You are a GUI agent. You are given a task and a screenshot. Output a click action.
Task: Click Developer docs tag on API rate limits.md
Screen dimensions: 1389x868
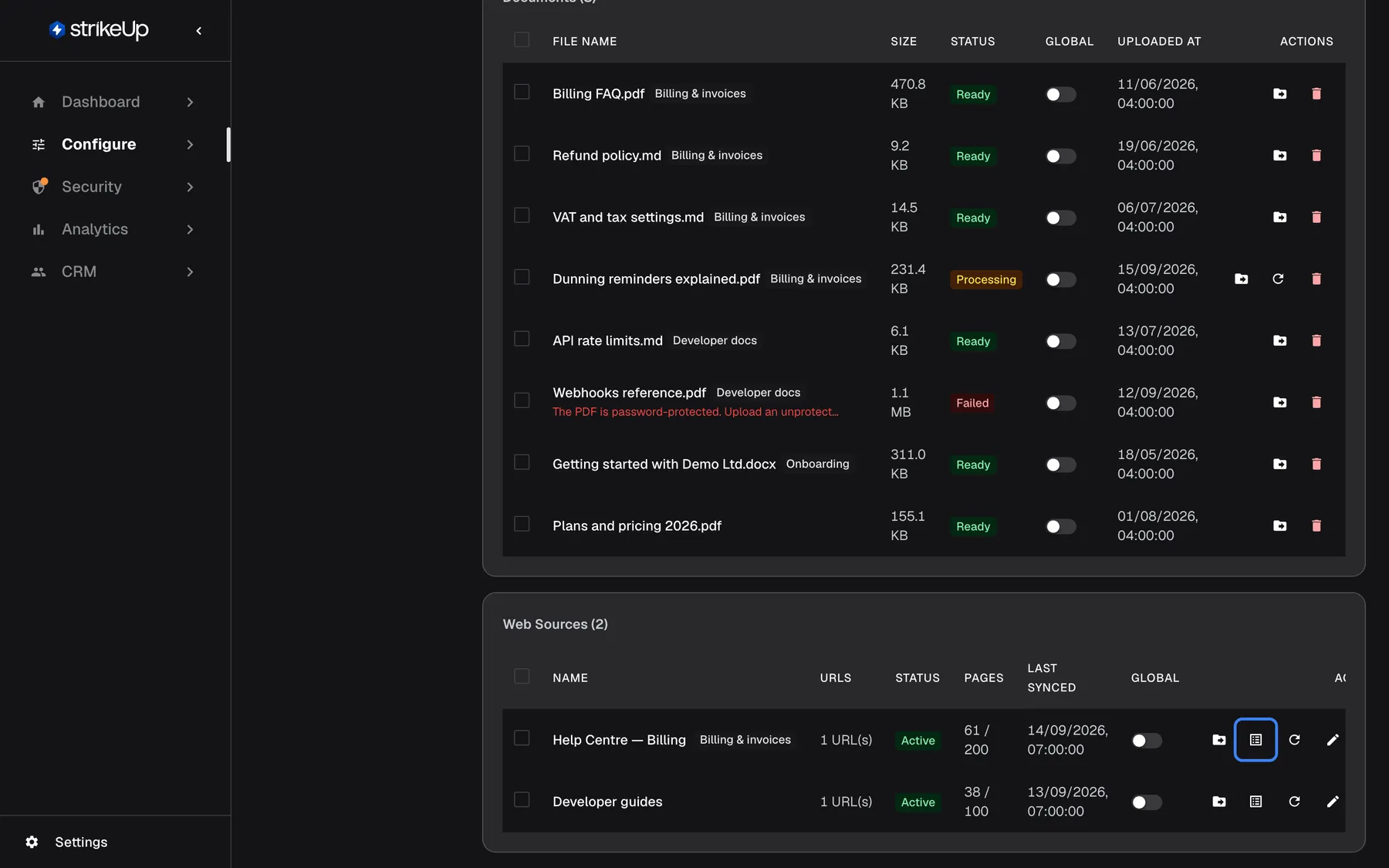715,340
